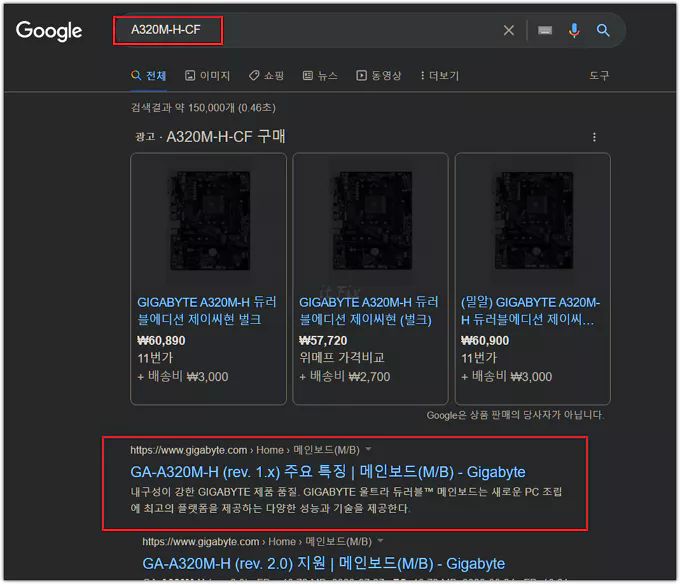Expand the arrow beside the rev. 2.0 result URL
Image resolution: width=680 pixels, height=584 pixels.
coord(380,541)
